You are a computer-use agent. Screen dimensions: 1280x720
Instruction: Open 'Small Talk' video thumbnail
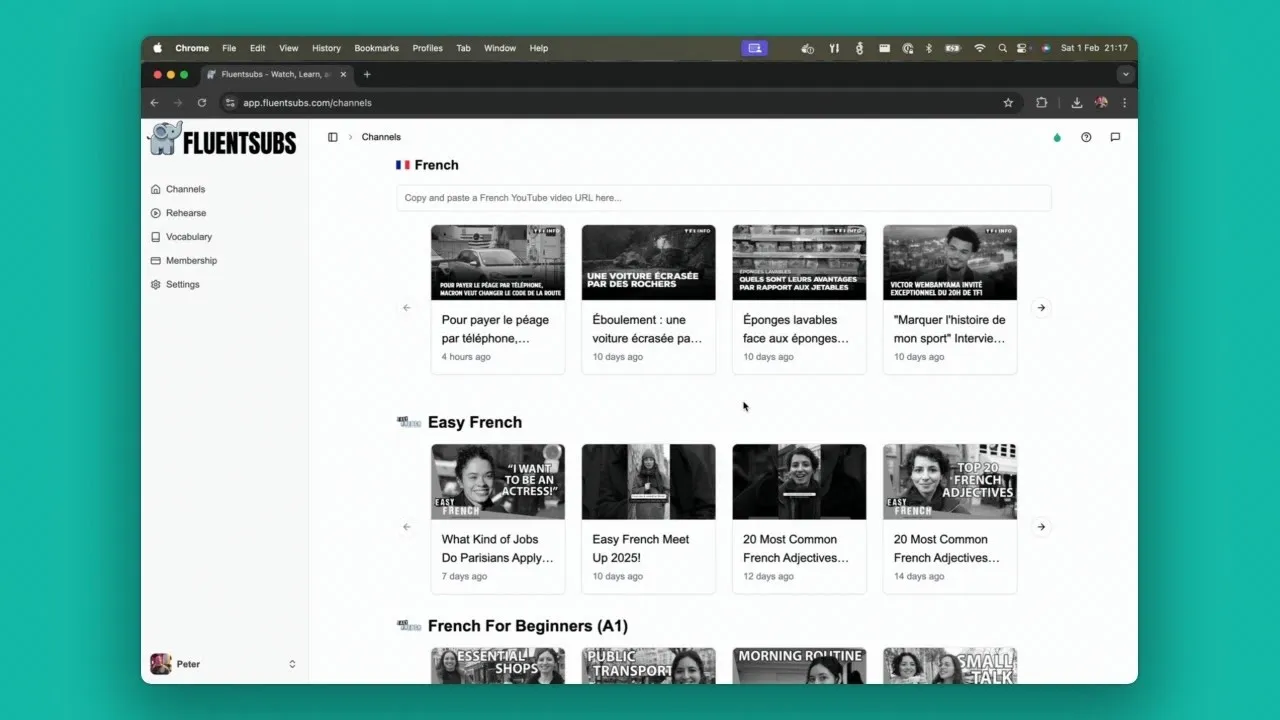[950, 666]
